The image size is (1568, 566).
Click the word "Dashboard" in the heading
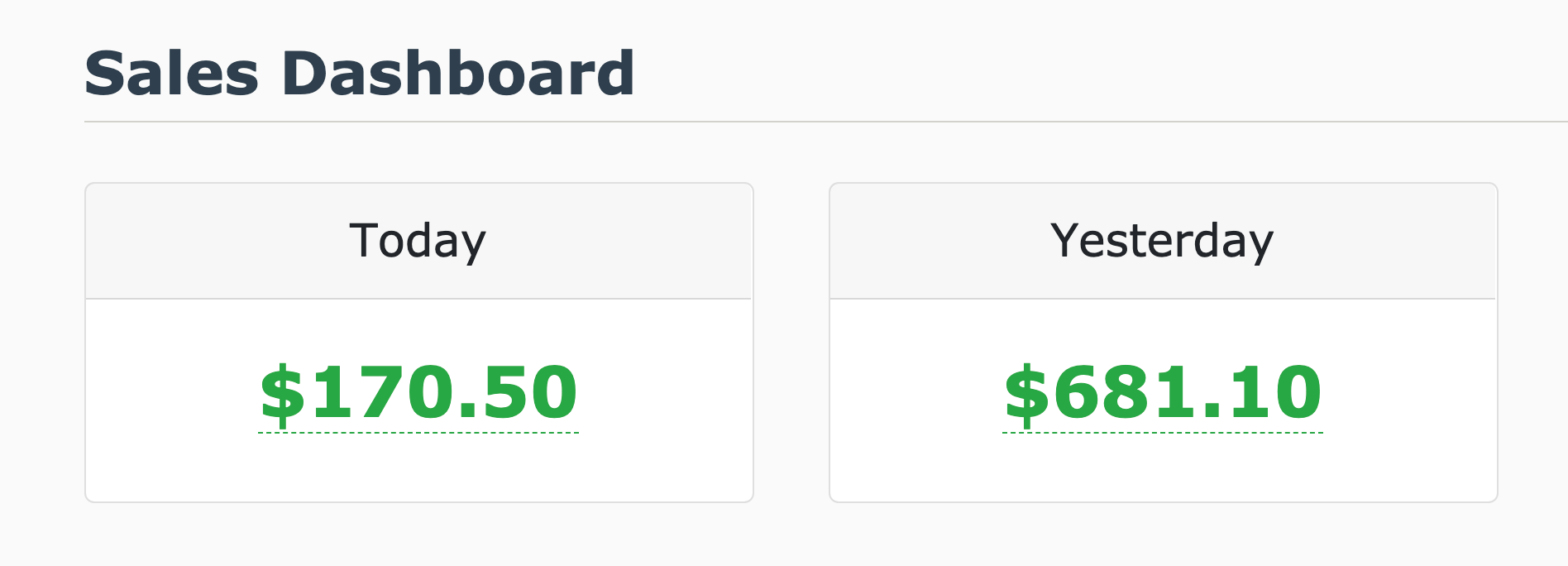(458, 74)
